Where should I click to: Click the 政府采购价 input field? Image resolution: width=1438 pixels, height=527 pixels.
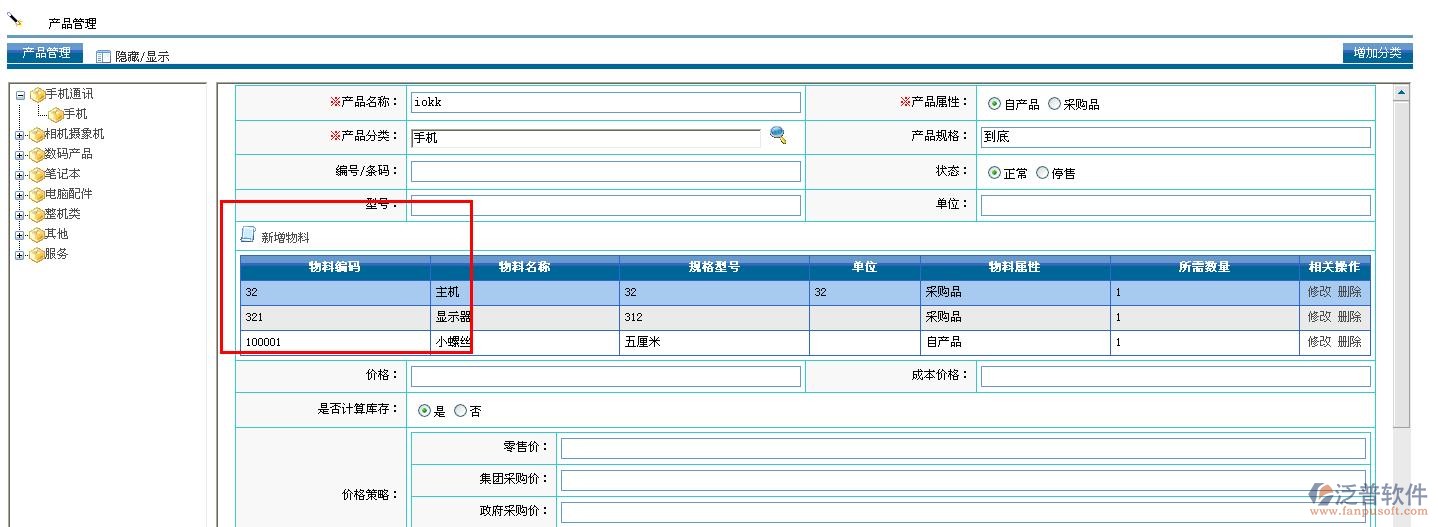click(963, 512)
